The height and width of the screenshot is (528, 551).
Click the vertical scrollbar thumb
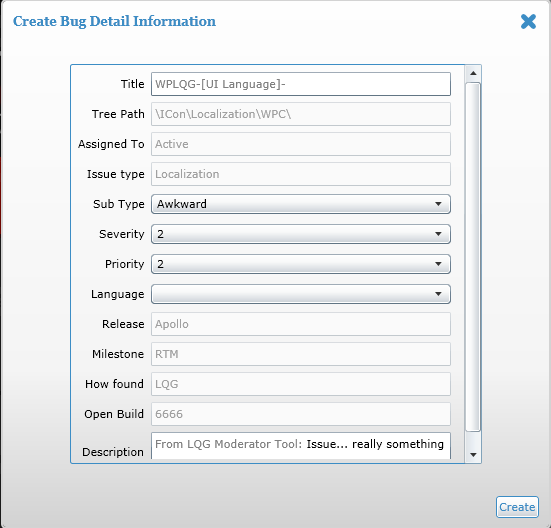point(473,257)
